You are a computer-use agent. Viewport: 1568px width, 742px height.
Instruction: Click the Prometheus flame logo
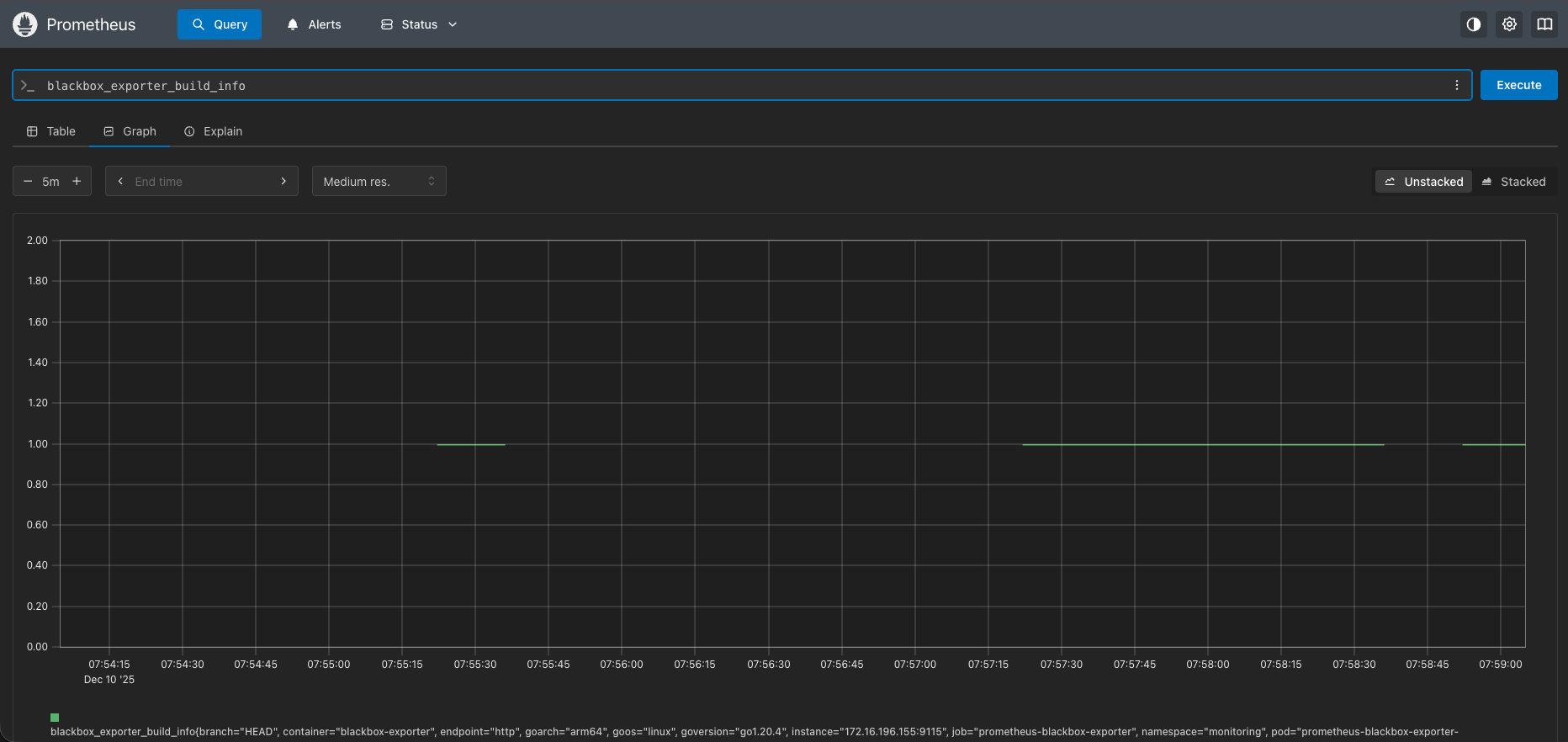click(x=25, y=24)
